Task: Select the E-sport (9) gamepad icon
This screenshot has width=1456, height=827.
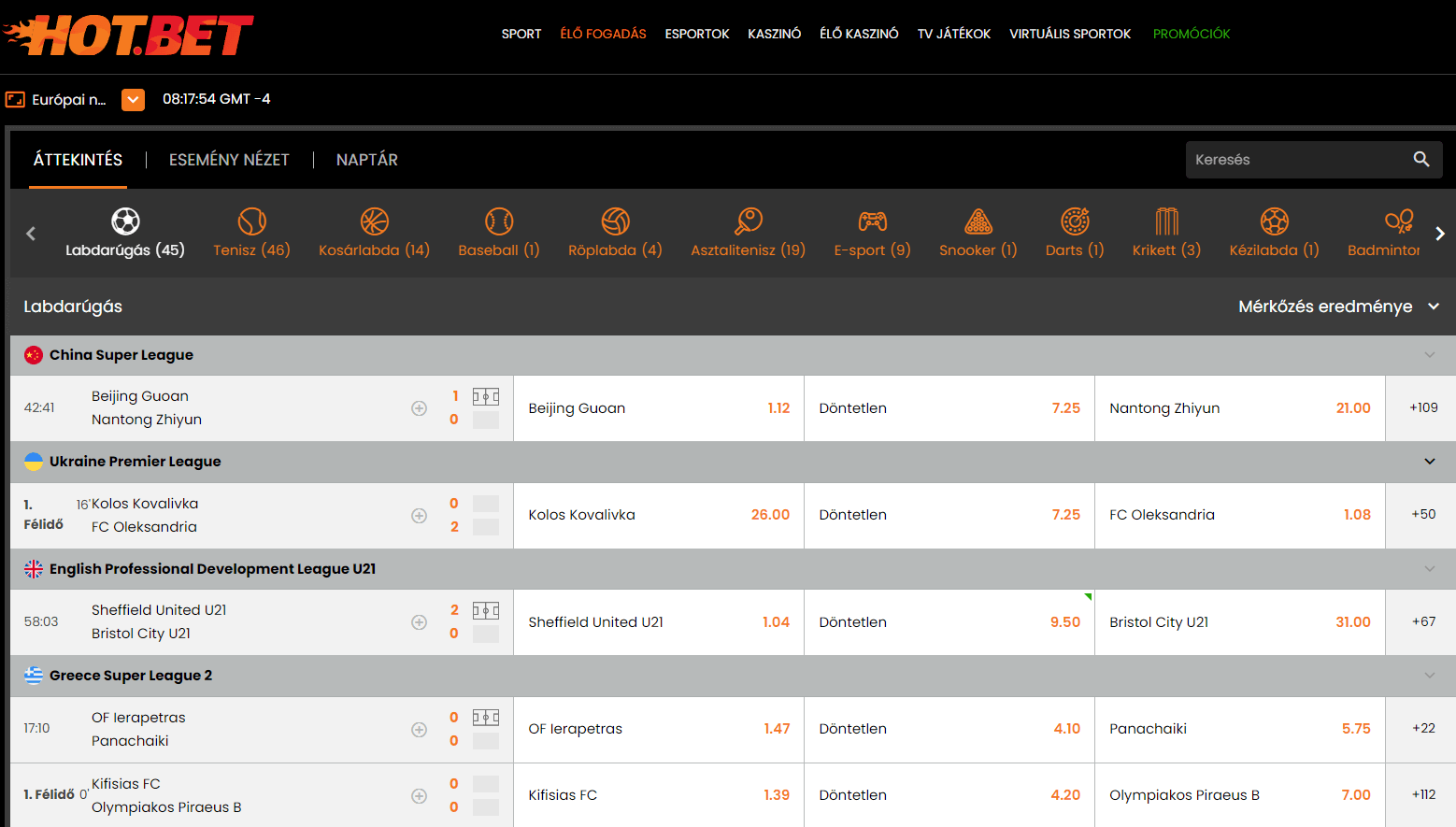Action: [872, 221]
